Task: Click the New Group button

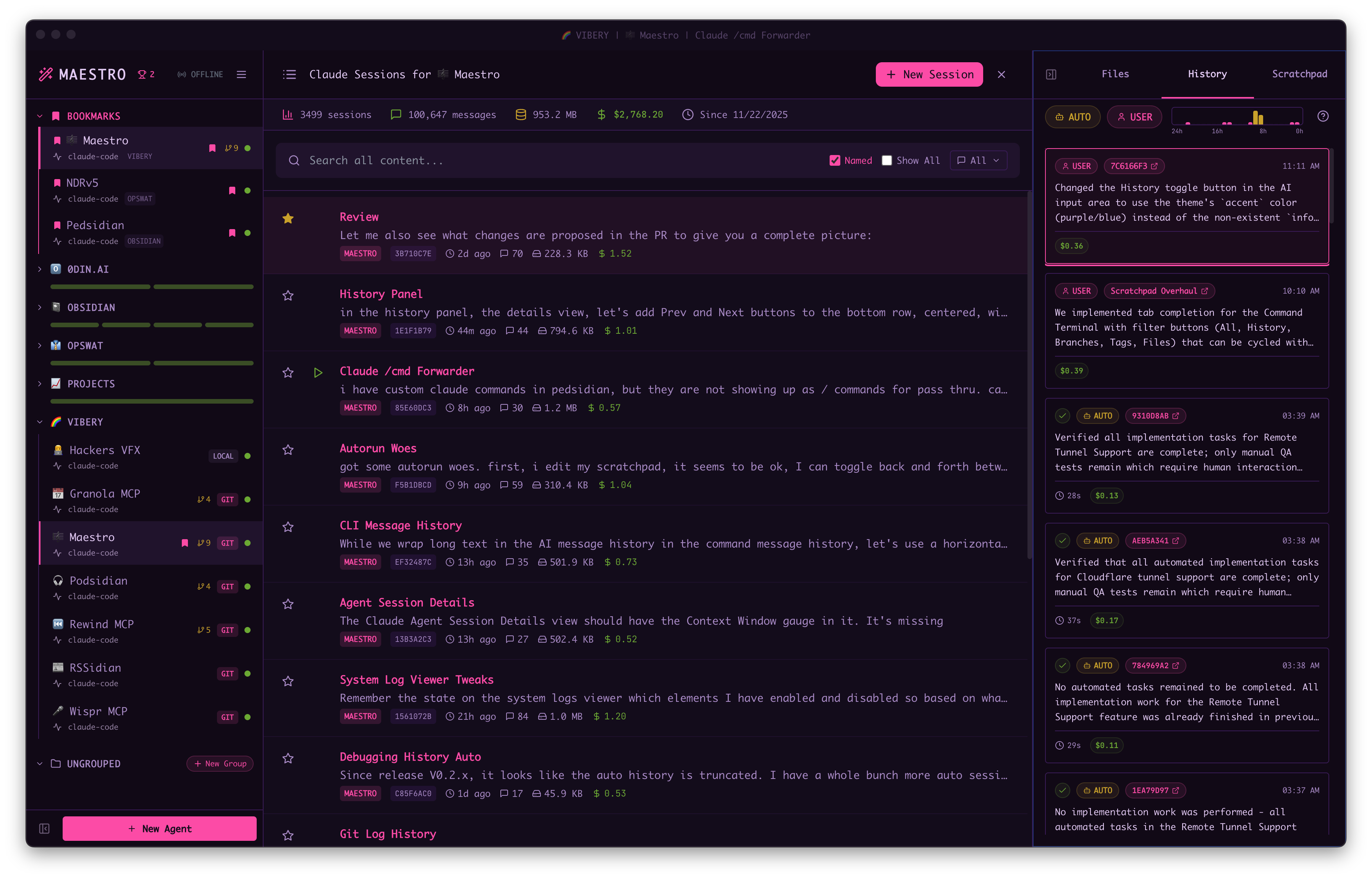Action: click(x=220, y=764)
